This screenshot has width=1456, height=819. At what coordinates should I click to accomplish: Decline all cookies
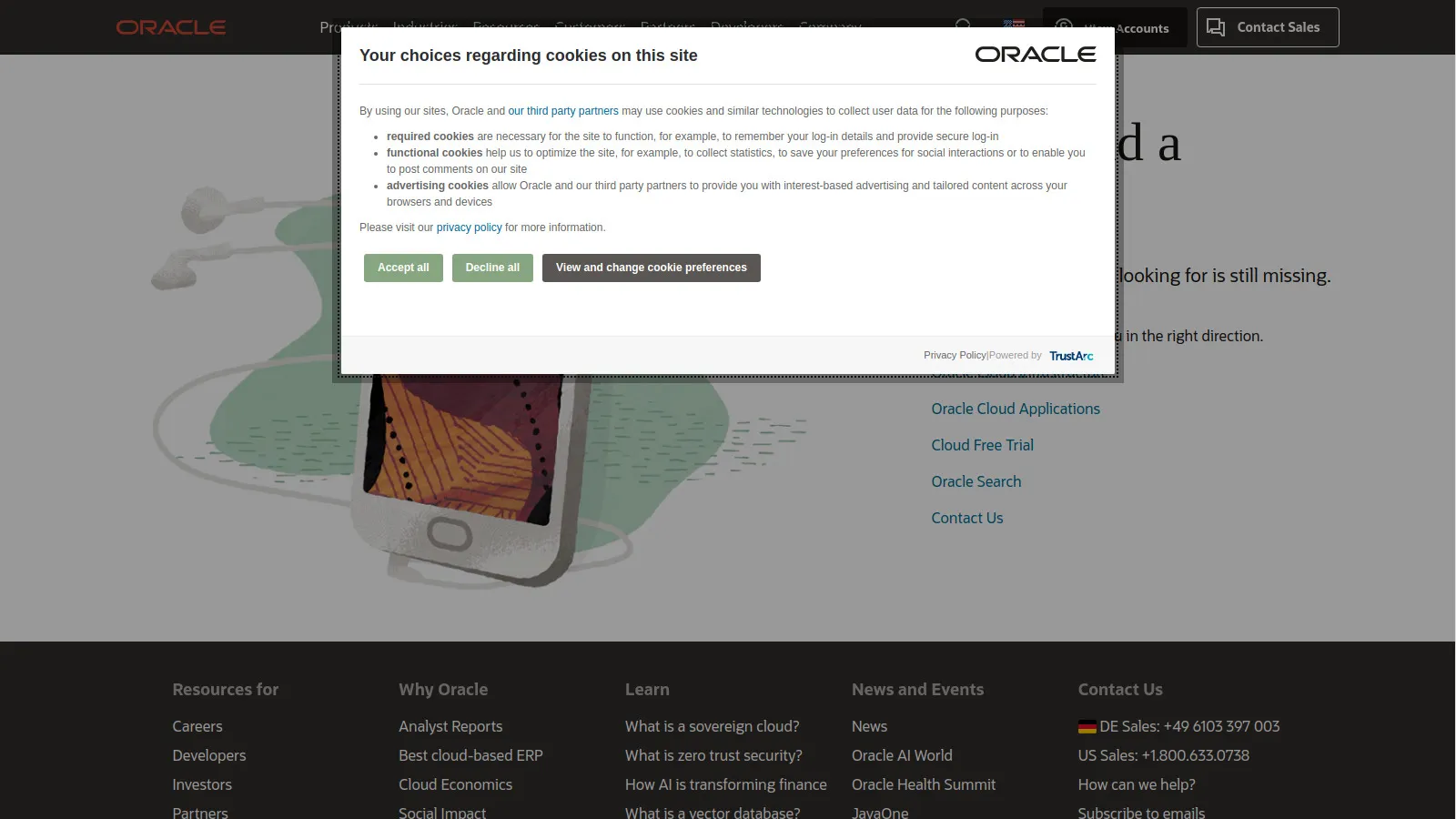pyautogui.click(x=491, y=268)
